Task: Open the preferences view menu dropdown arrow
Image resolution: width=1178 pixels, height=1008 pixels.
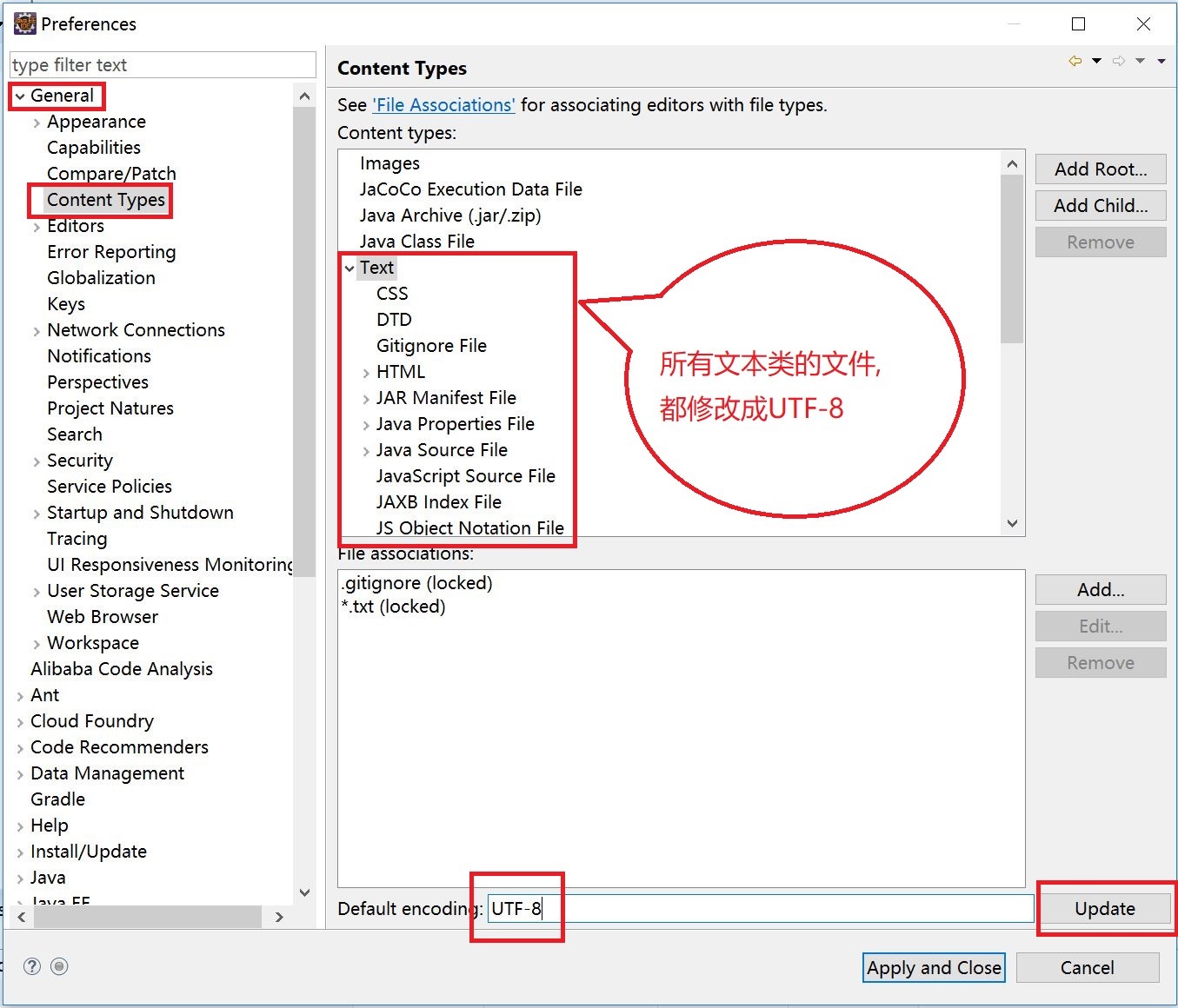Action: coord(1161,61)
